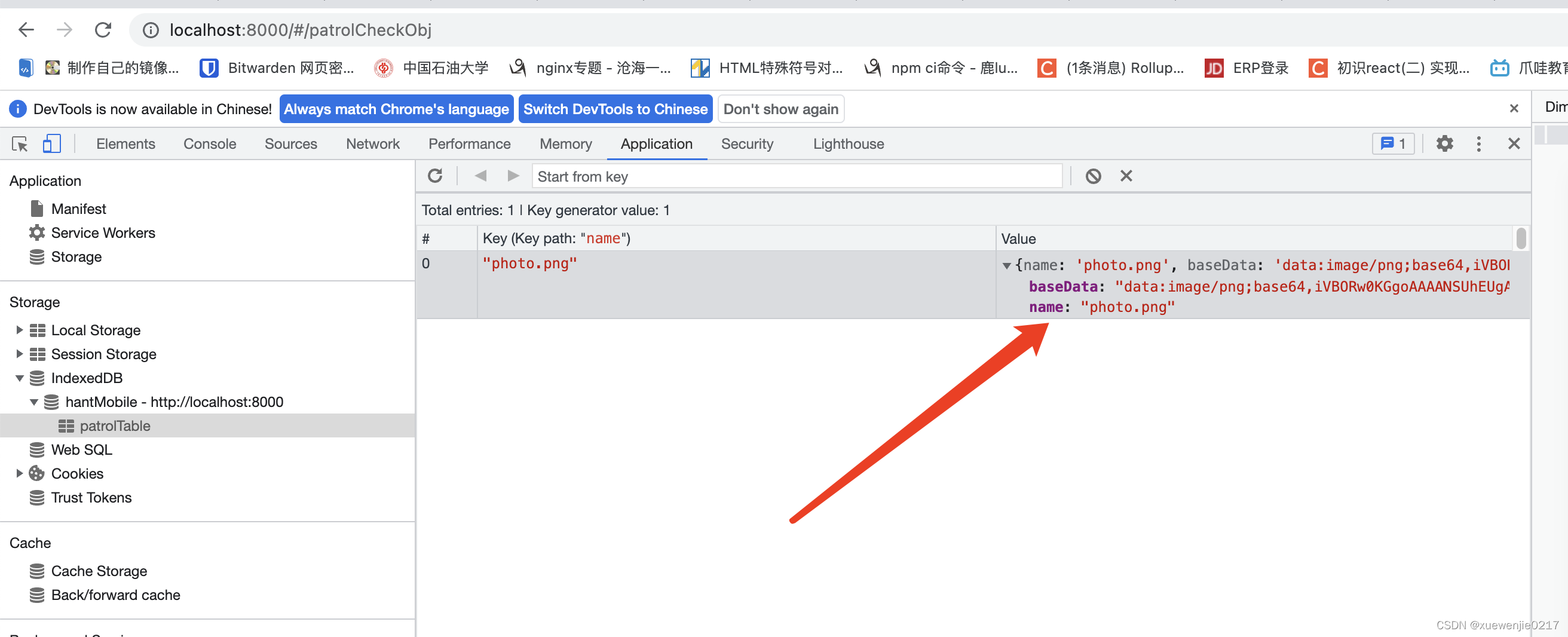Open the three-dot DevTools menu
The width and height of the screenshot is (1568, 637).
click(x=1479, y=144)
